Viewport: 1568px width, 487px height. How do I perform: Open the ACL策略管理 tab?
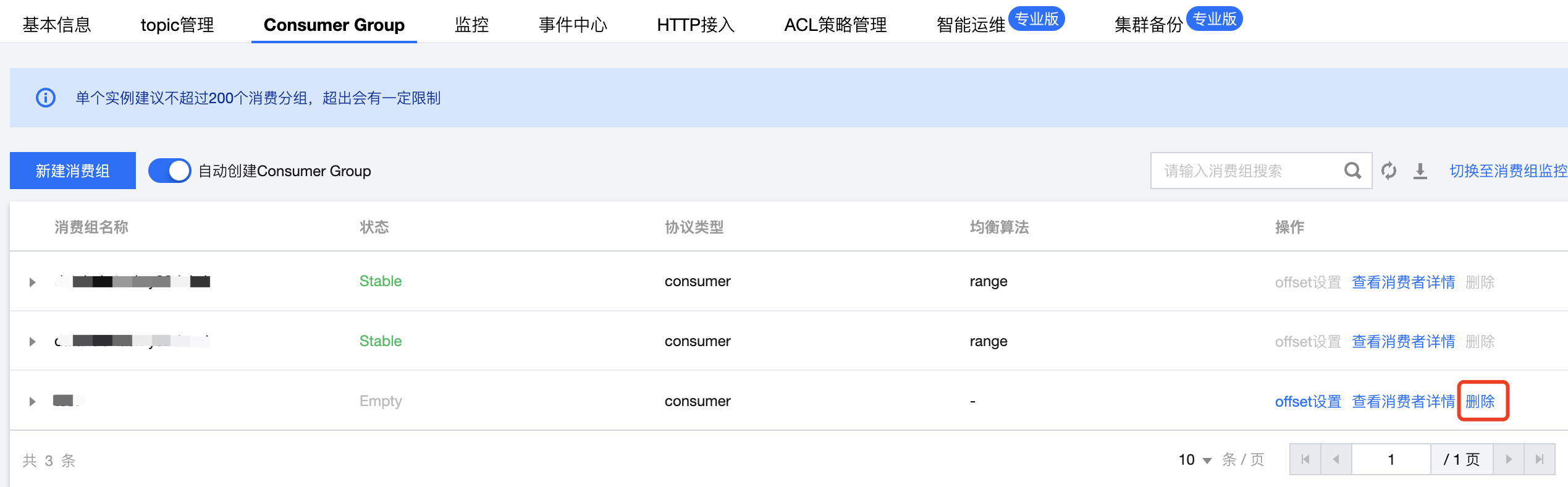tap(835, 25)
